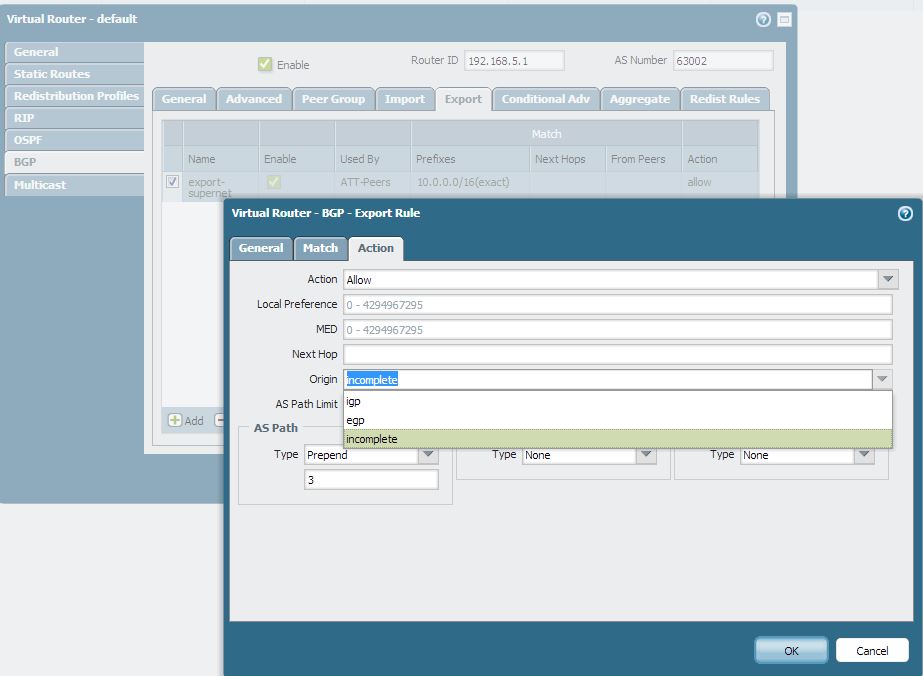Select RIP side menu item

coord(74,118)
